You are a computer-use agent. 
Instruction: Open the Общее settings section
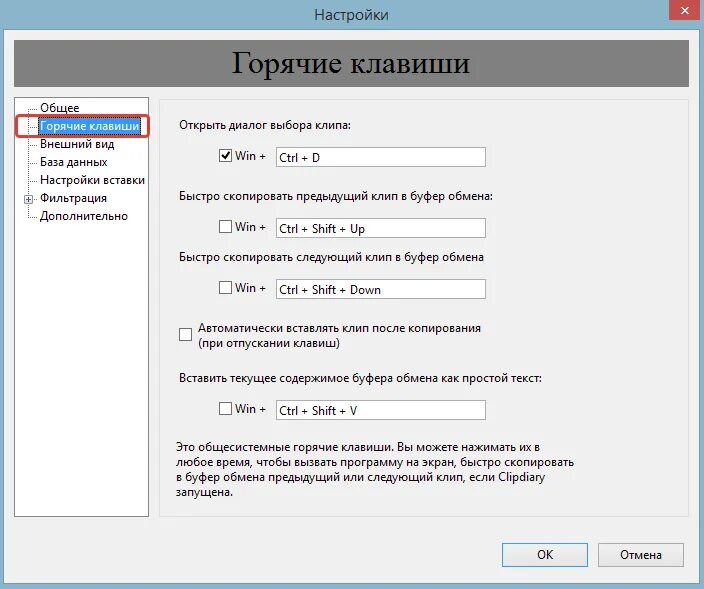(59, 108)
